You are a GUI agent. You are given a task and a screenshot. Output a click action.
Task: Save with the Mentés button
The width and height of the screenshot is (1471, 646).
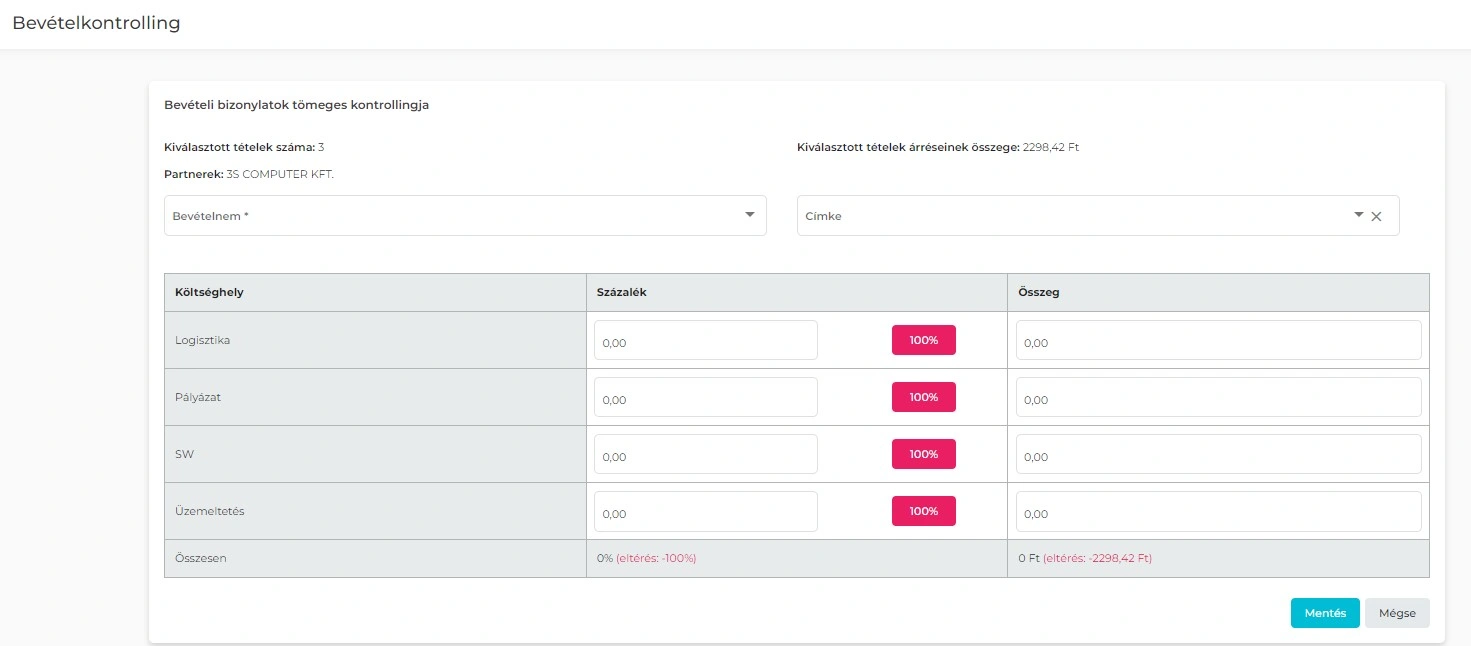click(x=1325, y=613)
